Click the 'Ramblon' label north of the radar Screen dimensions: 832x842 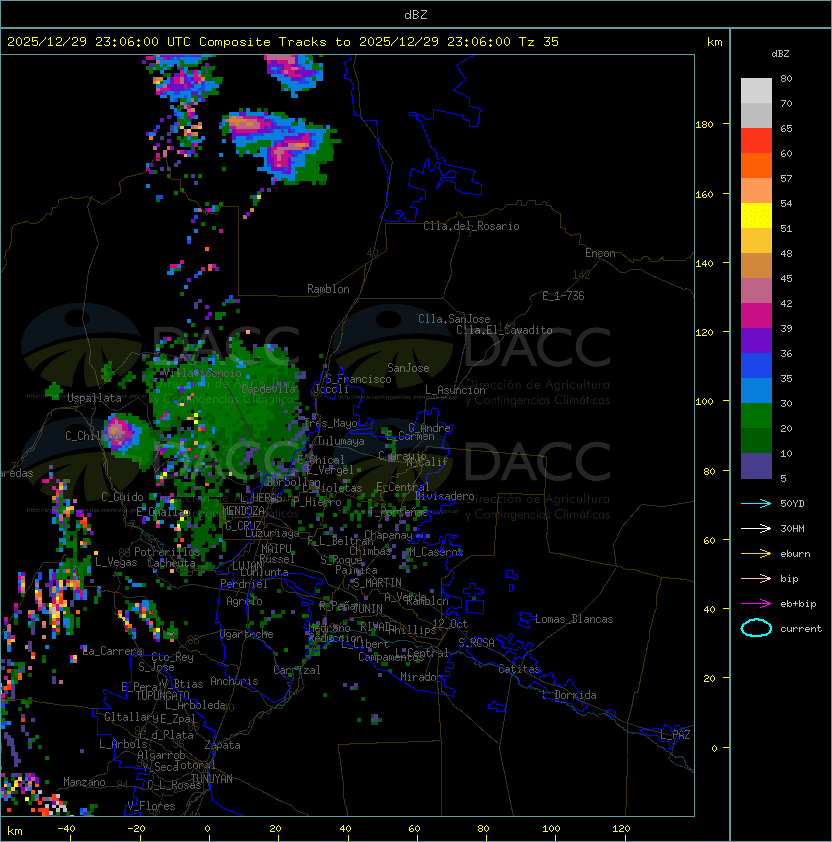point(328,289)
